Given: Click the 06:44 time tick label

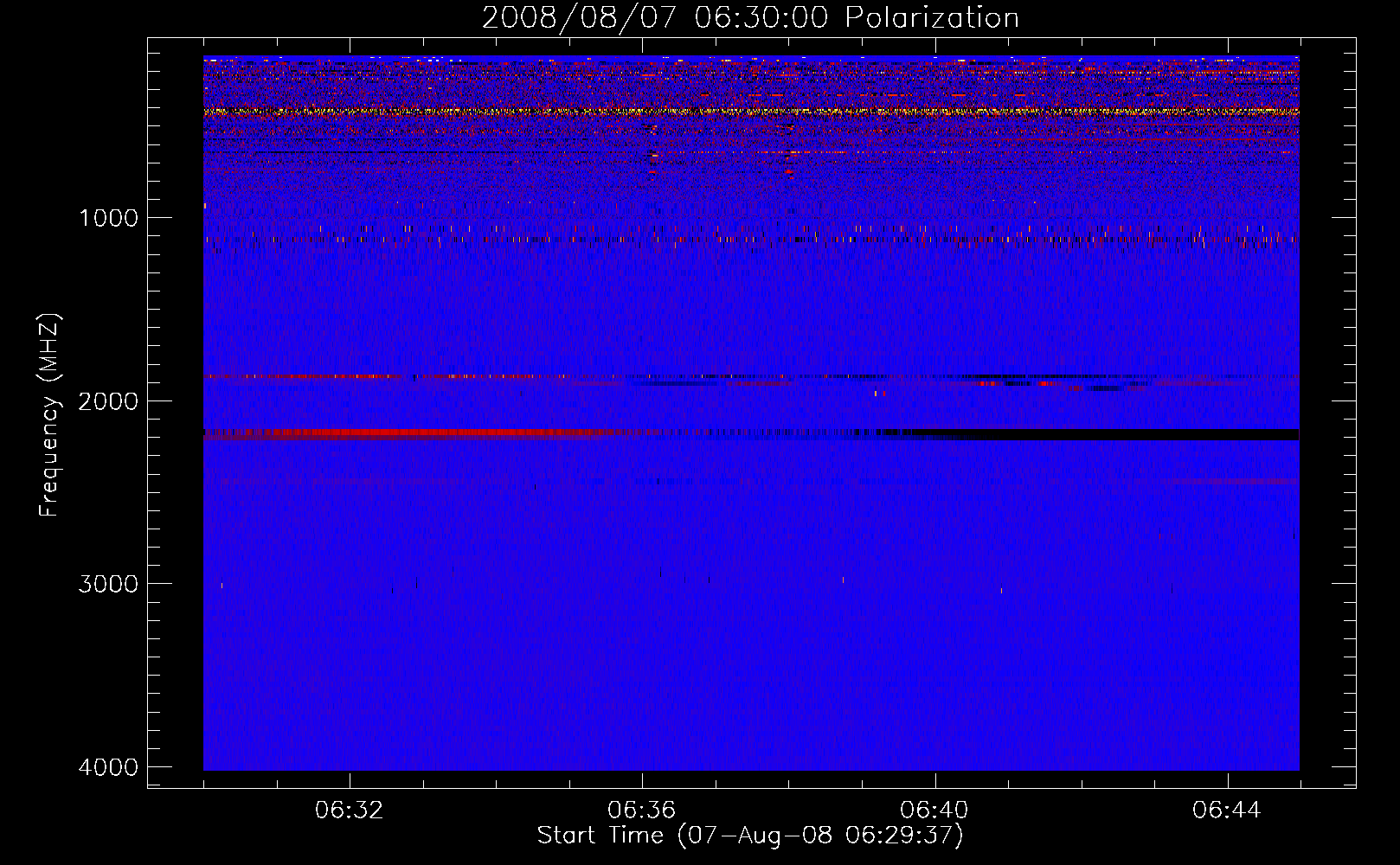Looking at the screenshot, I should click(1227, 811).
